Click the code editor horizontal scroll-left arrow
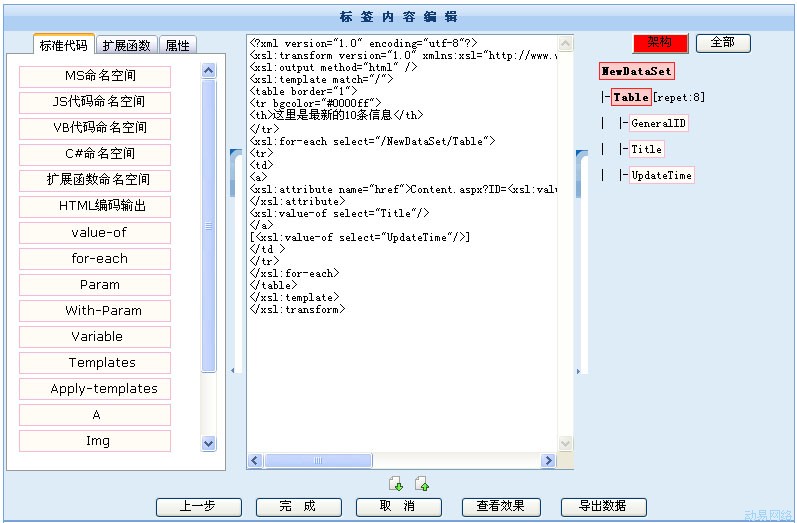Screen dimensions: 797x523 click(256, 460)
